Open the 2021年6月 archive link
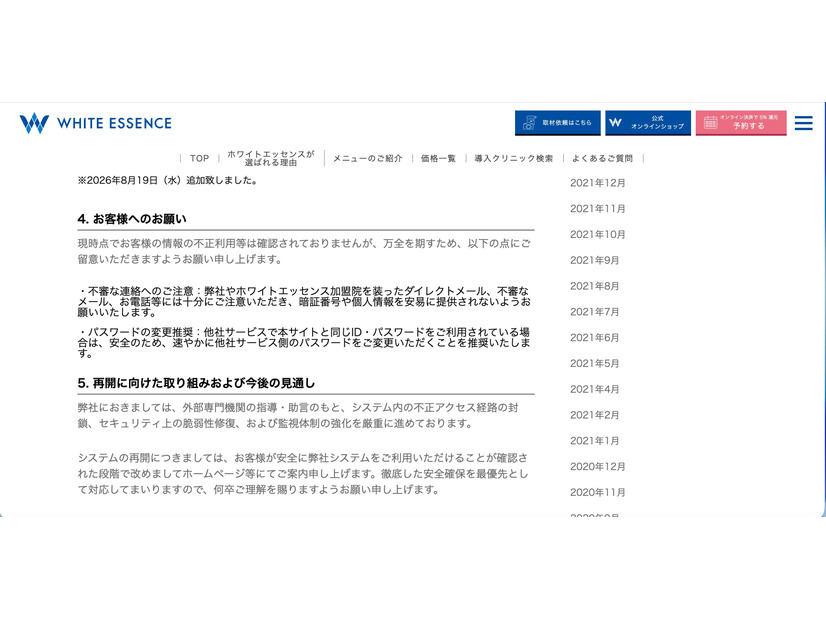826x620 pixels. click(x=594, y=338)
